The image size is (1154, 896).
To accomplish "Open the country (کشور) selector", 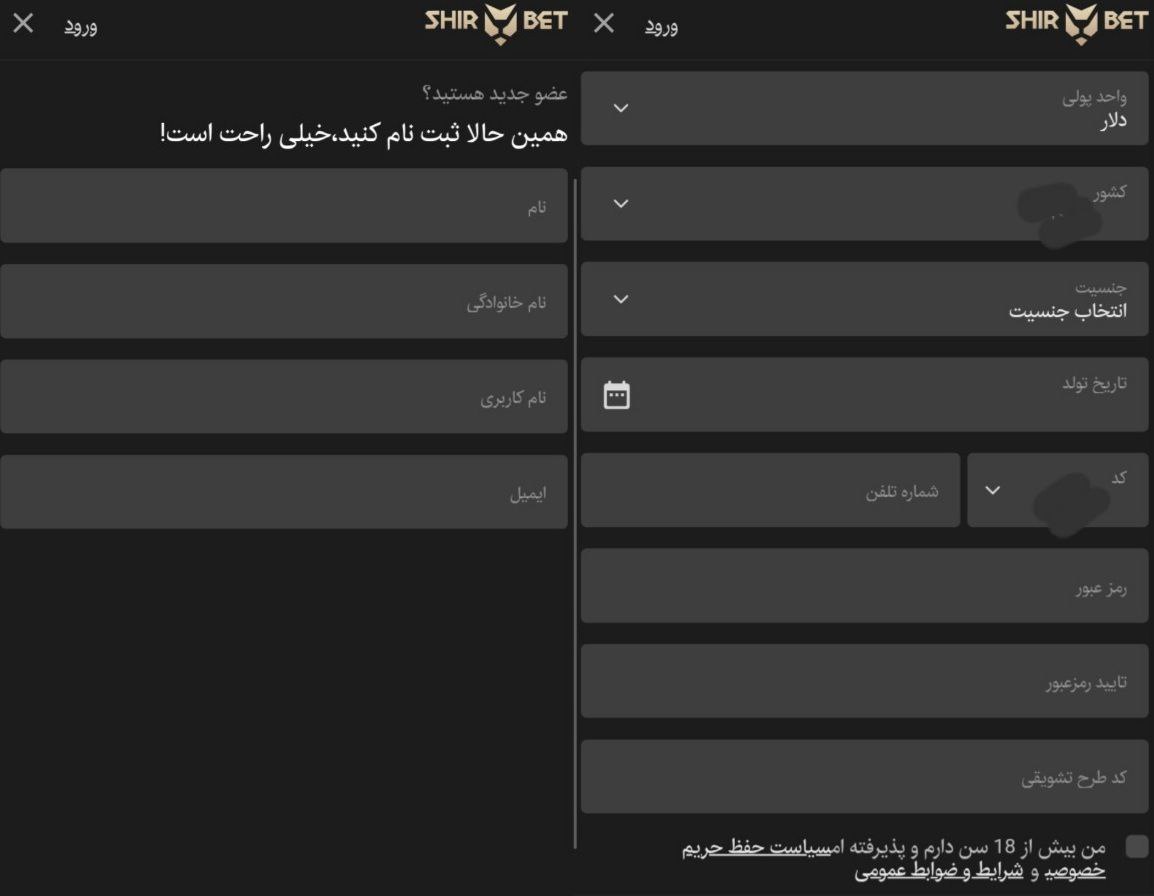I will (865, 205).
